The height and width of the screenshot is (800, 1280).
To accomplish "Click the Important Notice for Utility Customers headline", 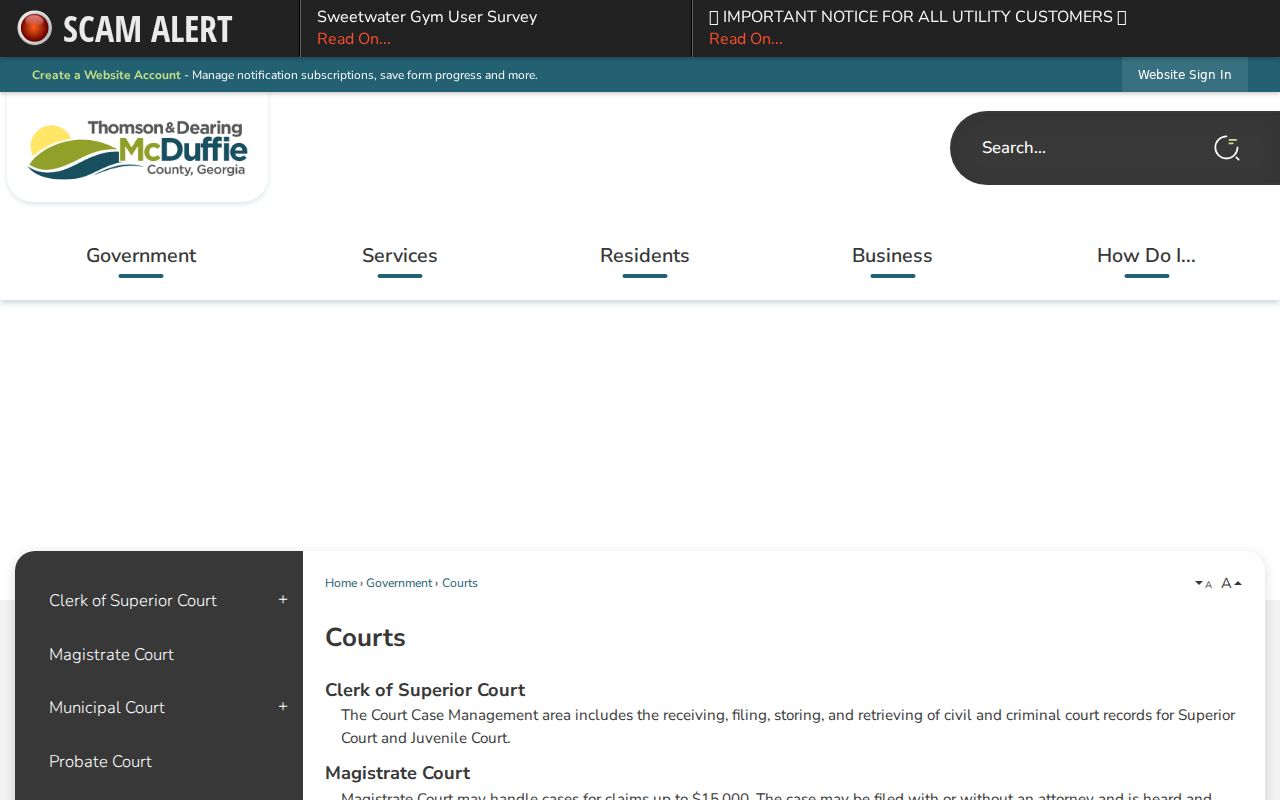I will [x=918, y=17].
